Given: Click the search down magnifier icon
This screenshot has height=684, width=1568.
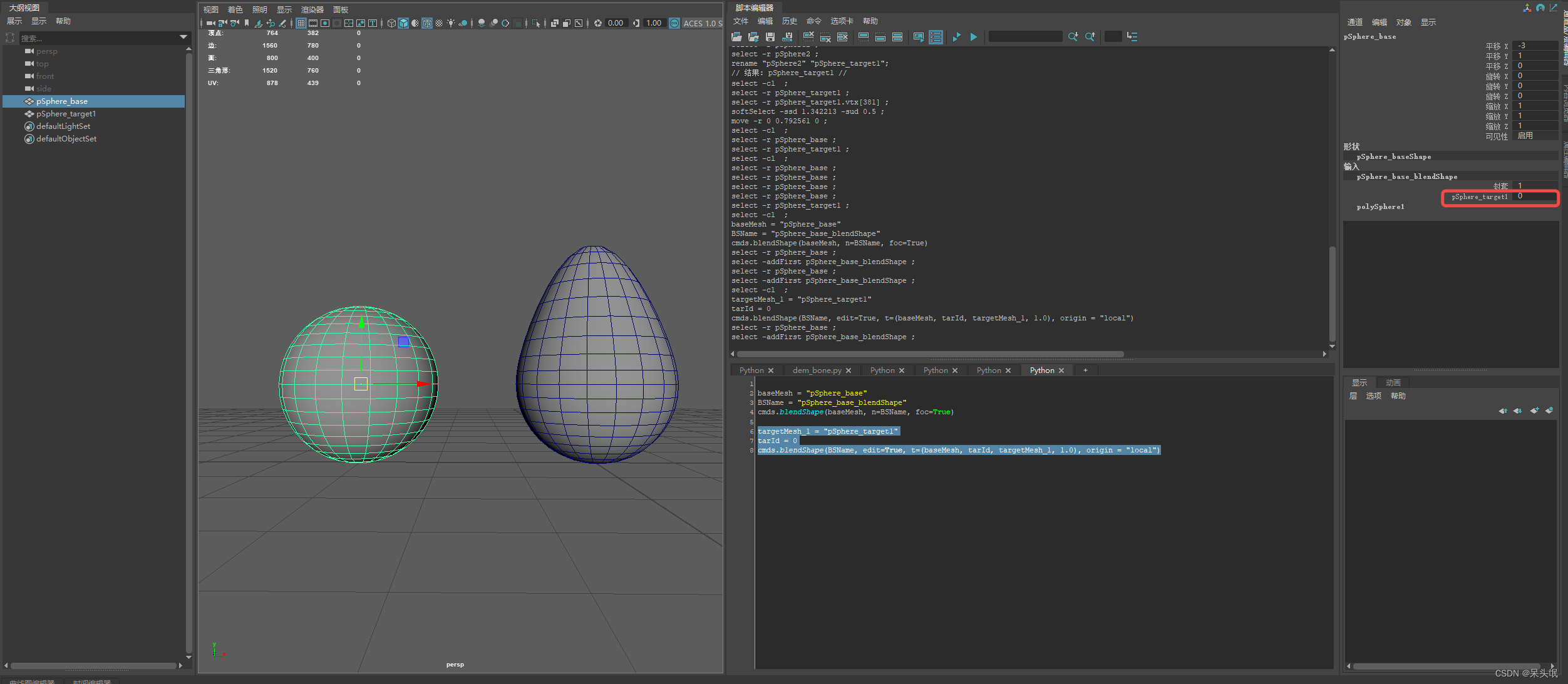Looking at the screenshot, I should tap(1073, 37).
